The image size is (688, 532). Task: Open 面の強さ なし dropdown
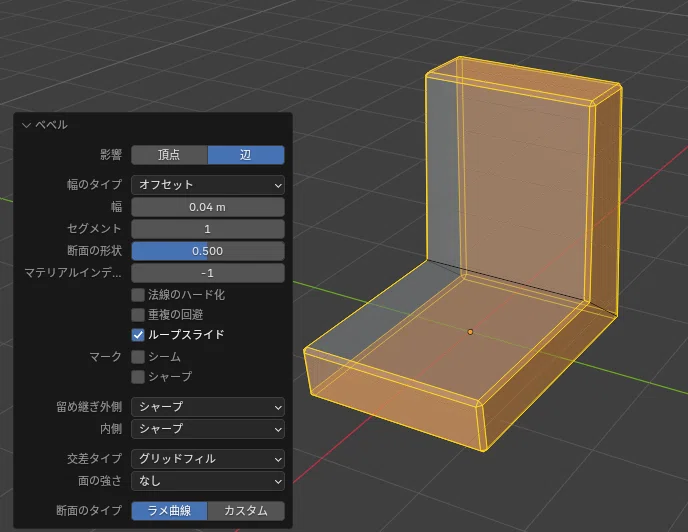[208, 481]
